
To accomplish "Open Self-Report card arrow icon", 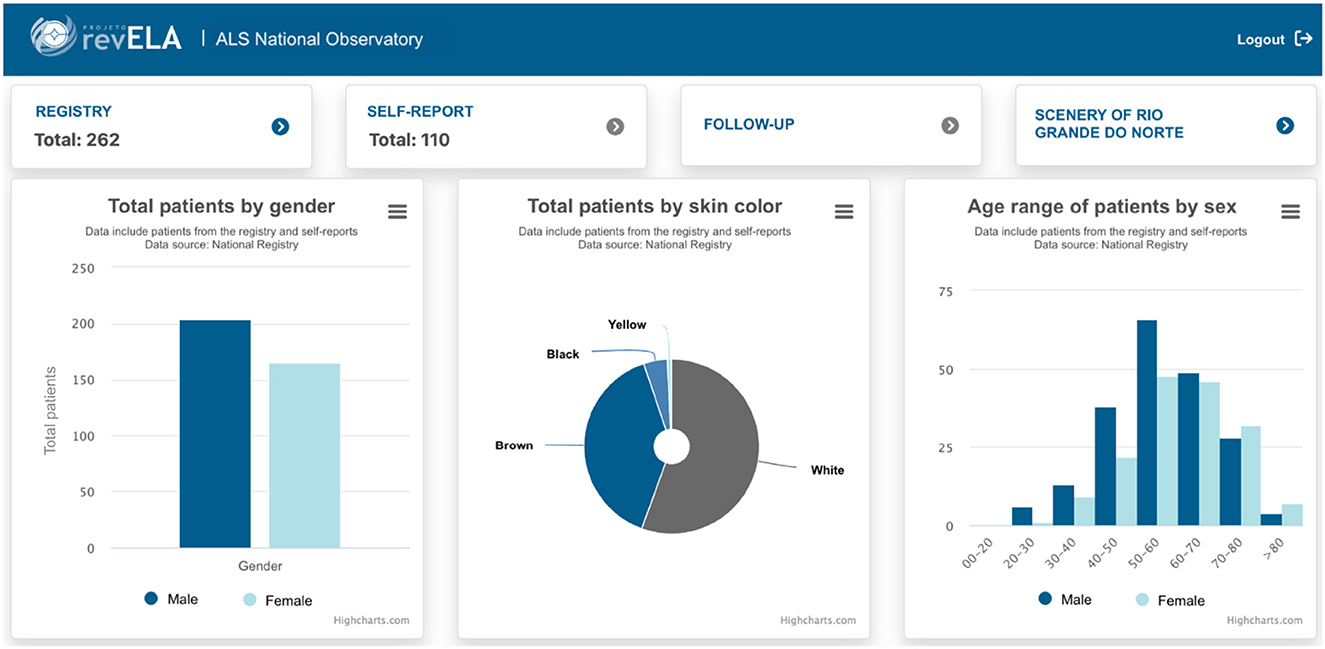I will (x=615, y=126).
